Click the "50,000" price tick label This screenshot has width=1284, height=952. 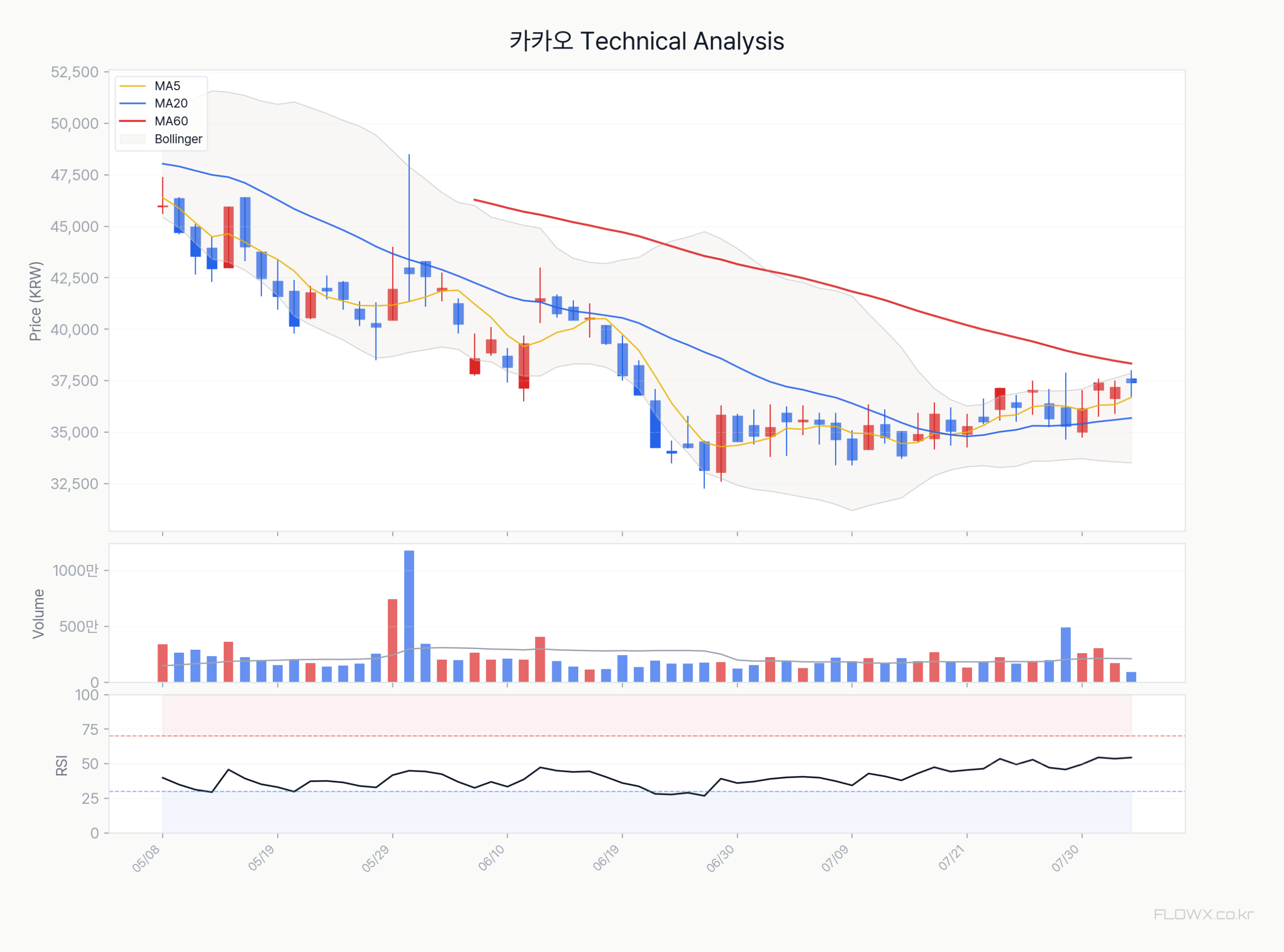[x=75, y=124]
